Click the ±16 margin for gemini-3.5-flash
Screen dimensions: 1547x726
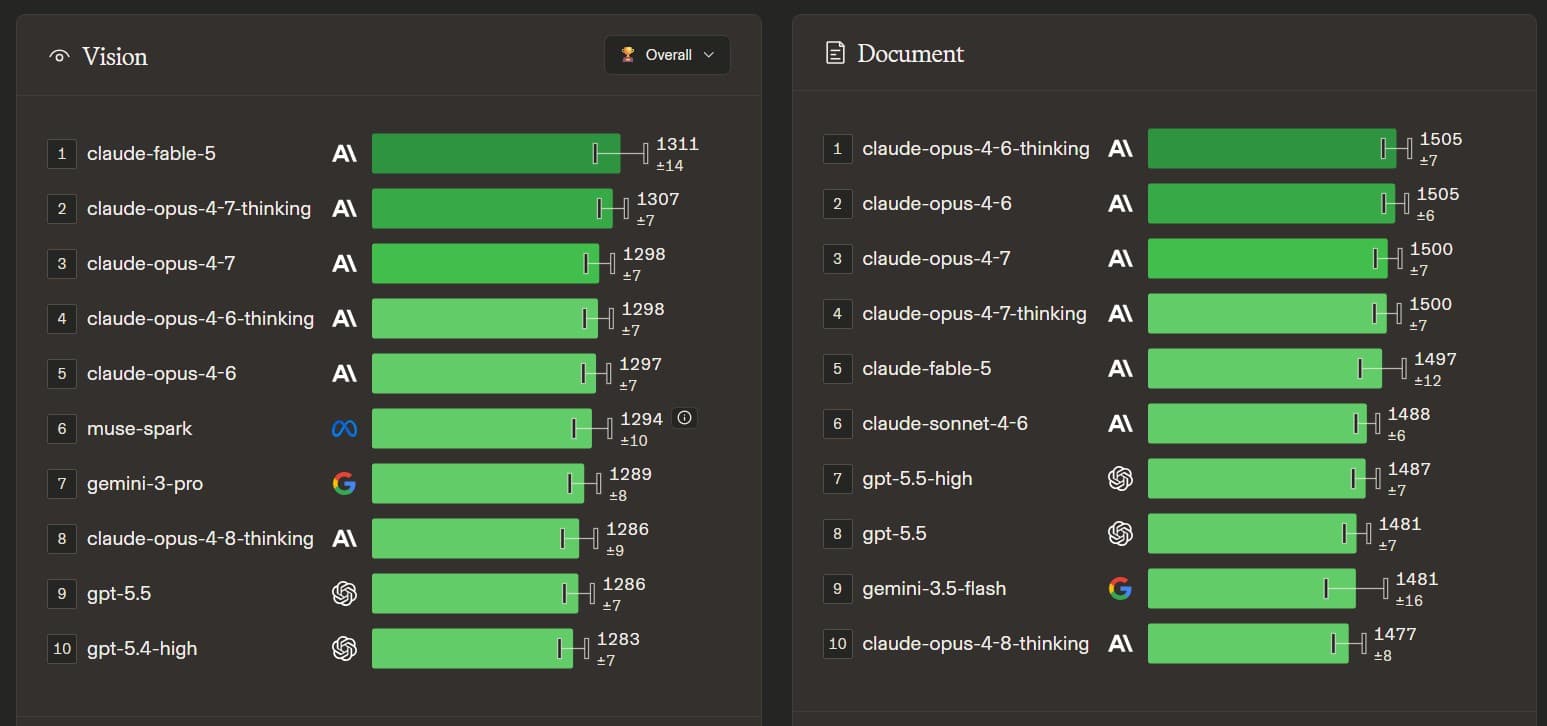tap(1409, 601)
